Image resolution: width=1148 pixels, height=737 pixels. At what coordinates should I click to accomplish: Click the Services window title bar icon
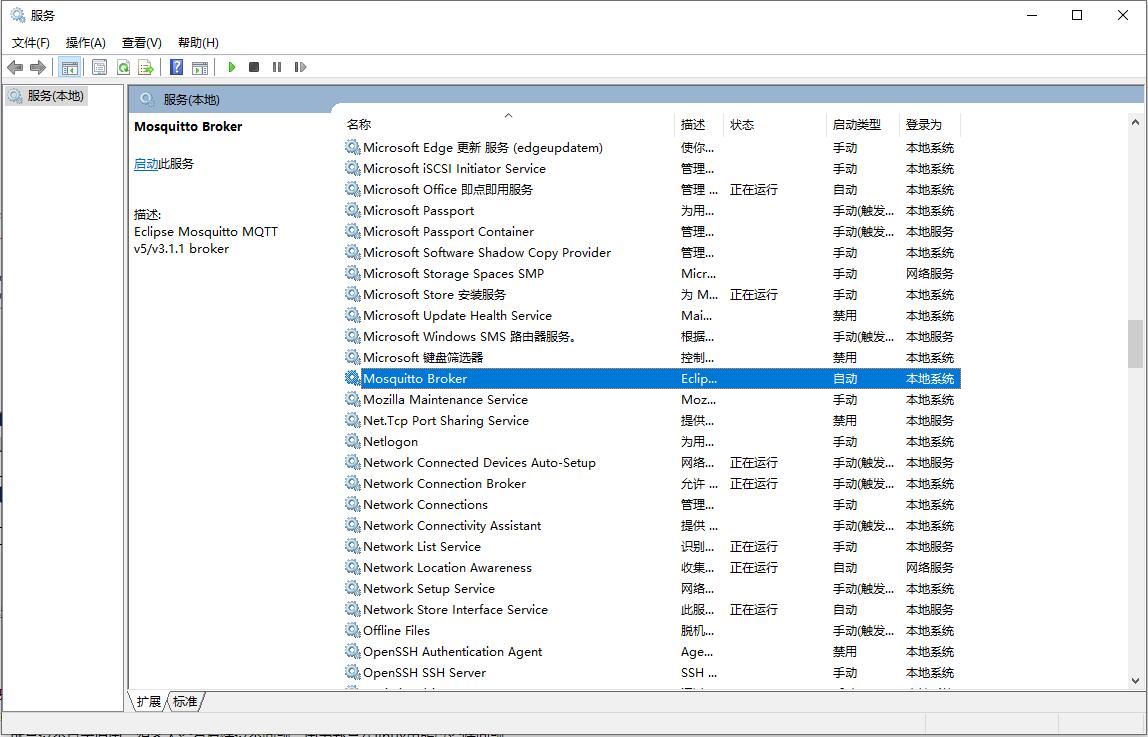(x=18, y=15)
